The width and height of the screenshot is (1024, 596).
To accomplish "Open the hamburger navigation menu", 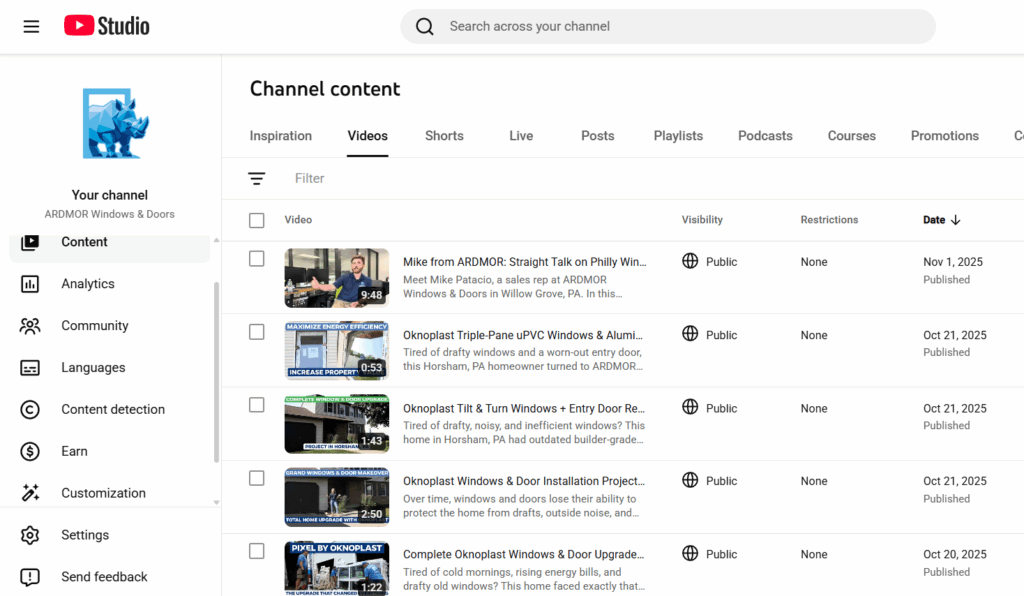I will click(x=31, y=26).
